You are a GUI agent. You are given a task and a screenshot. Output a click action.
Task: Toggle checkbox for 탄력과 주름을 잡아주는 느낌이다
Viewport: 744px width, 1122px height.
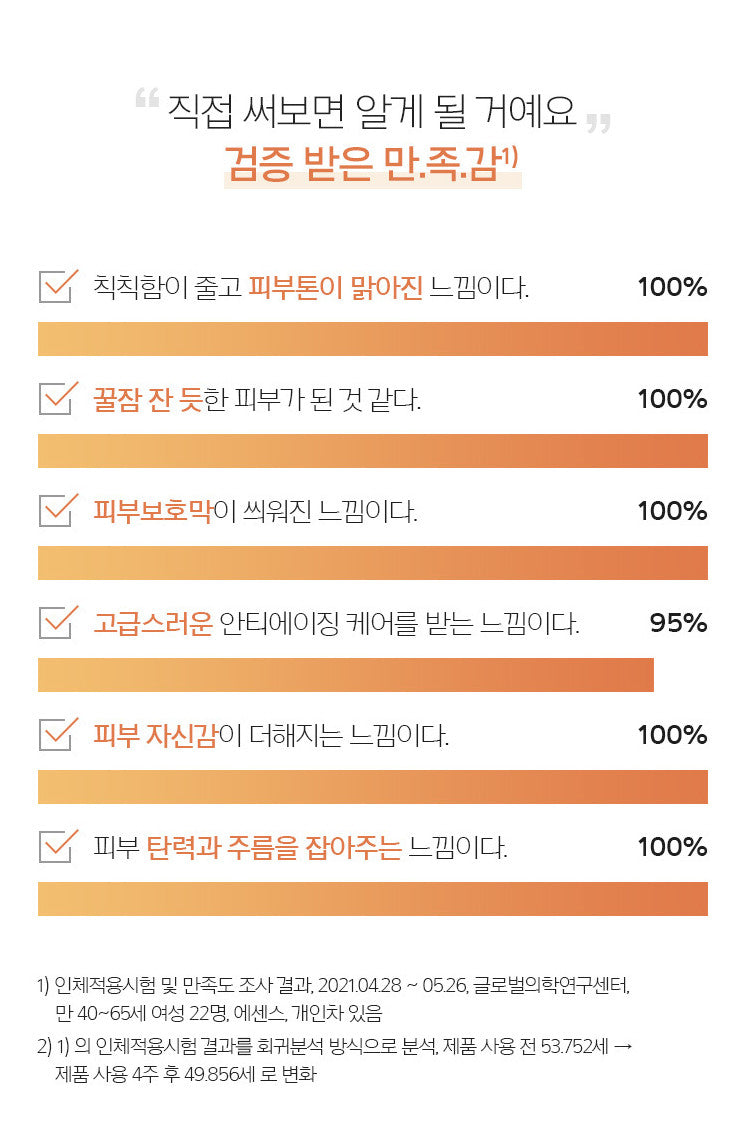pyautogui.click(x=55, y=846)
